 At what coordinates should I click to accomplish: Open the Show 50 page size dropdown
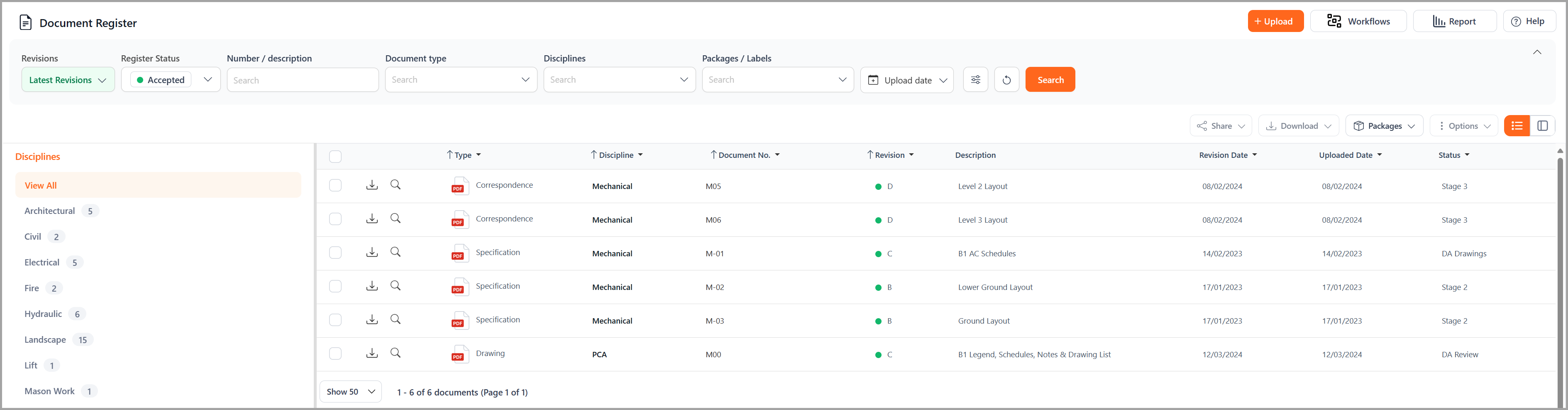(x=351, y=392)
